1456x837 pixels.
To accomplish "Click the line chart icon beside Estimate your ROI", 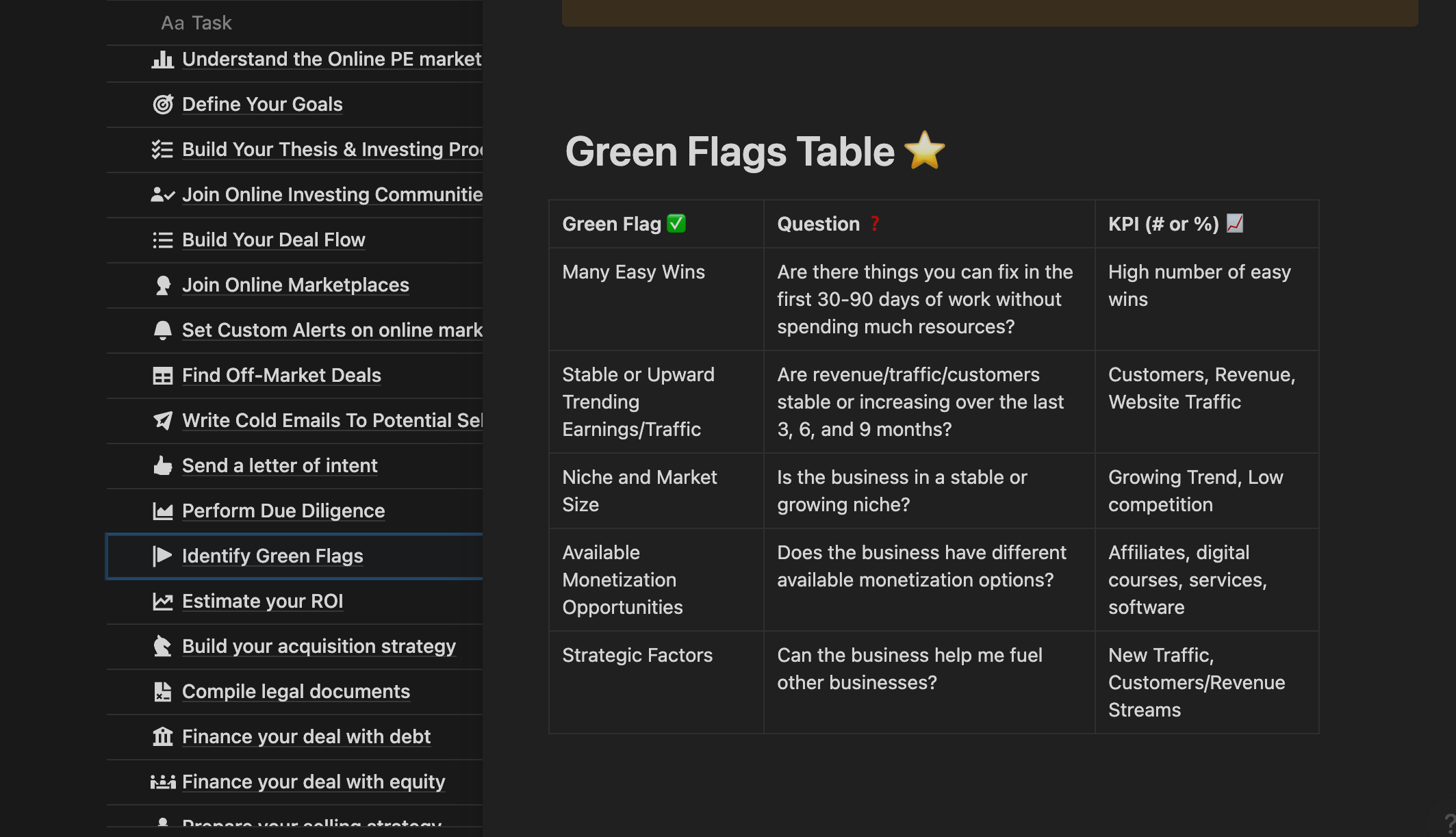I will point(162,601).
